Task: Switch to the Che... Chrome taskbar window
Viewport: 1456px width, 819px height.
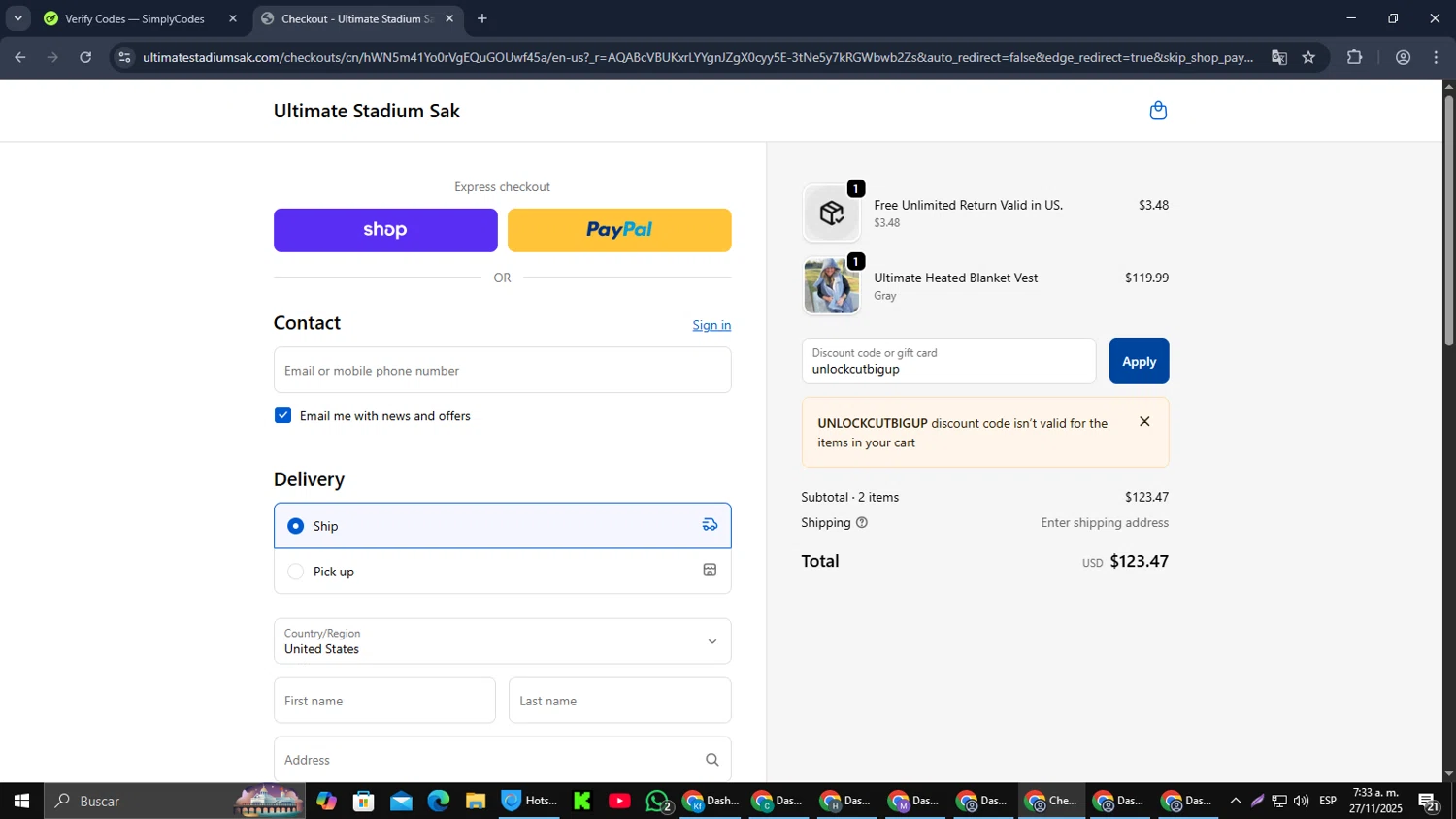Action: pyautogui.click(x=1052, y=801)
